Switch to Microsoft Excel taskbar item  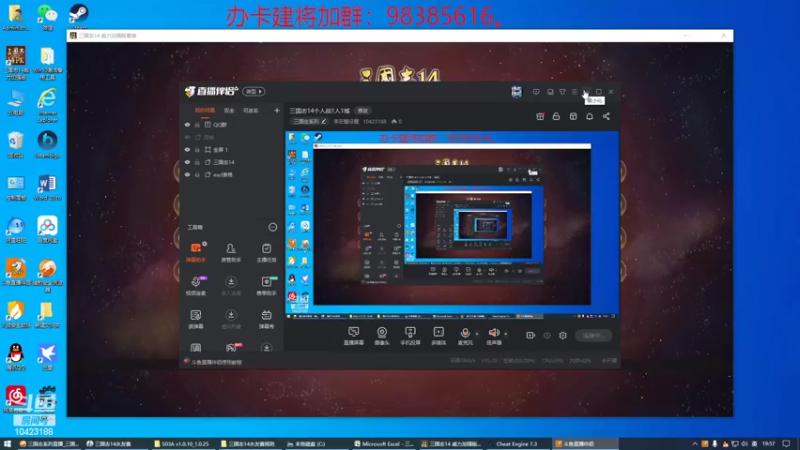384,444
